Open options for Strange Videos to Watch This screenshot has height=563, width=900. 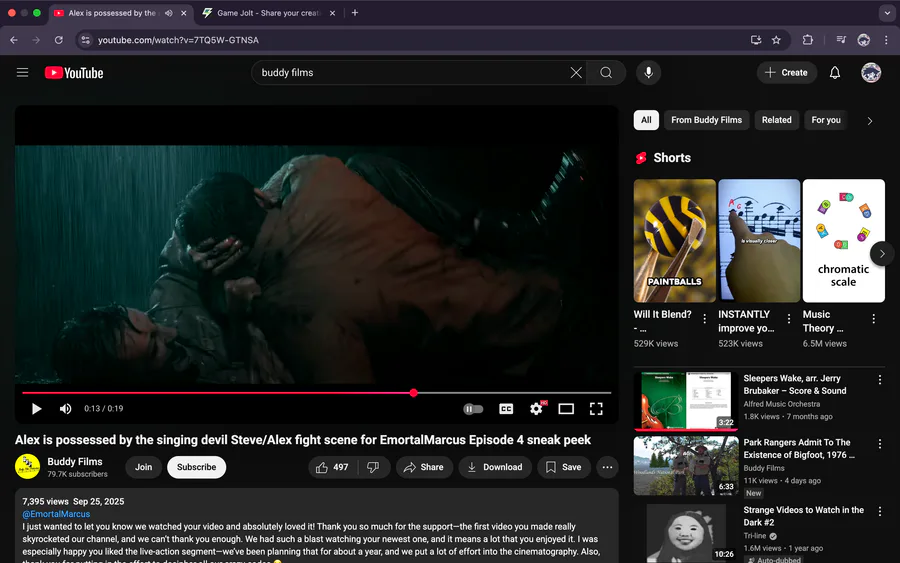click(880, 511)
